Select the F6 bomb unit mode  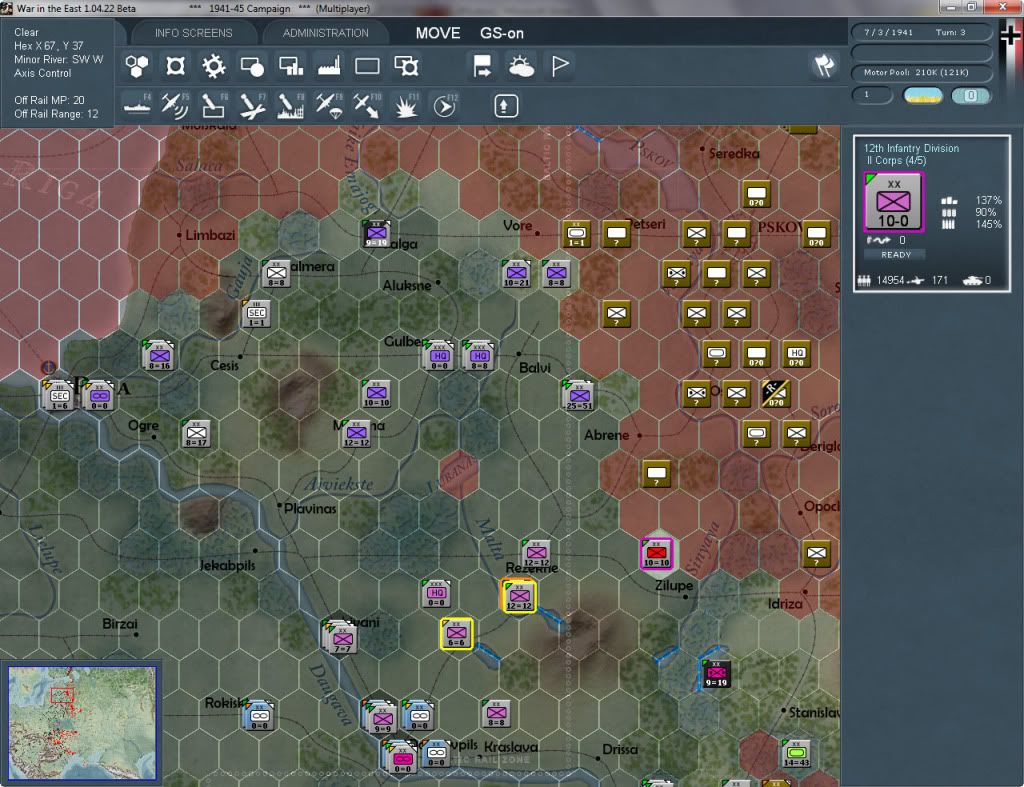tap(213, 105)
